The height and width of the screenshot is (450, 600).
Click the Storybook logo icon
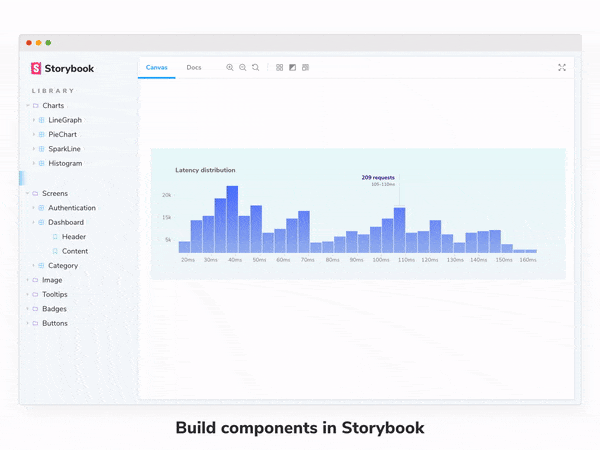coord(36,68)
